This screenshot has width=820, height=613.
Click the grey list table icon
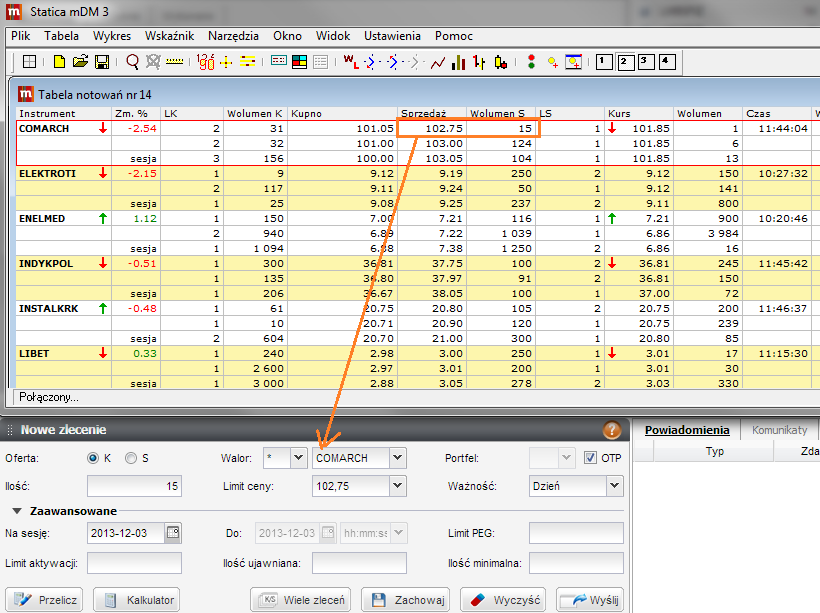click(320, 62)
